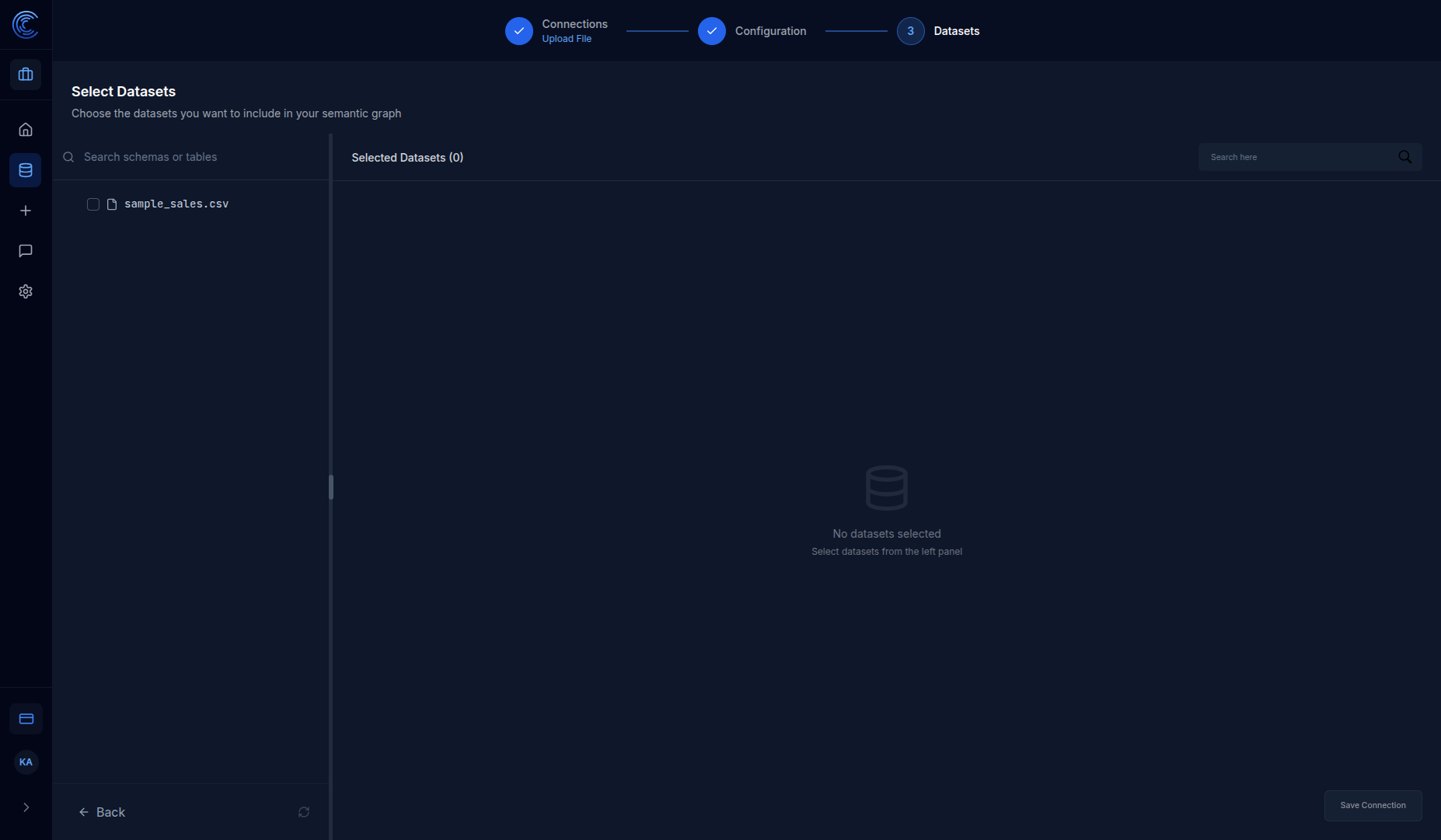Go to the Connections step
This screenshot has height=840, width=1441.
(x=556, y=31)
